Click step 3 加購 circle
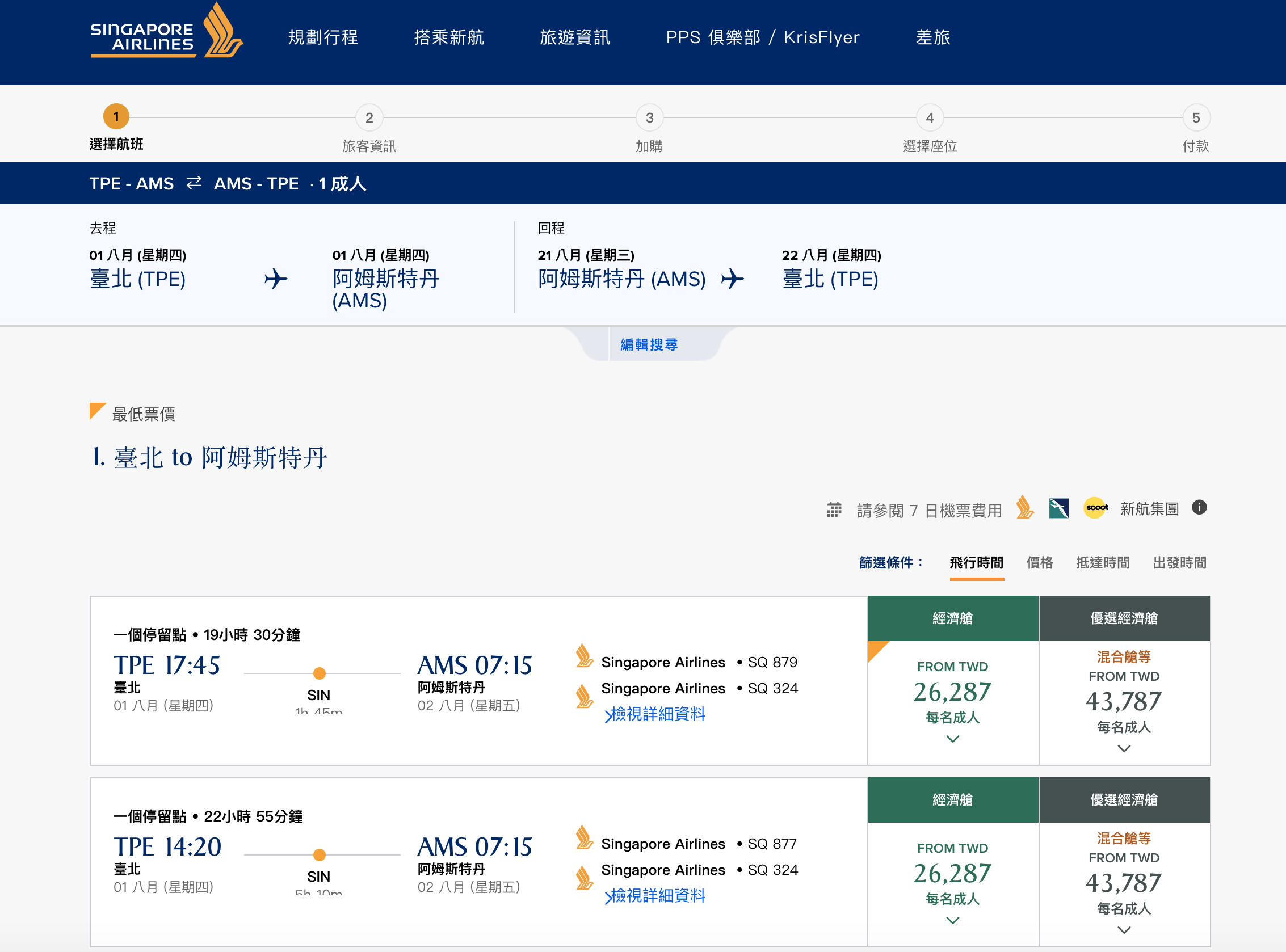Viewport: 1286px width, 952px height. (x=650, y=118)
